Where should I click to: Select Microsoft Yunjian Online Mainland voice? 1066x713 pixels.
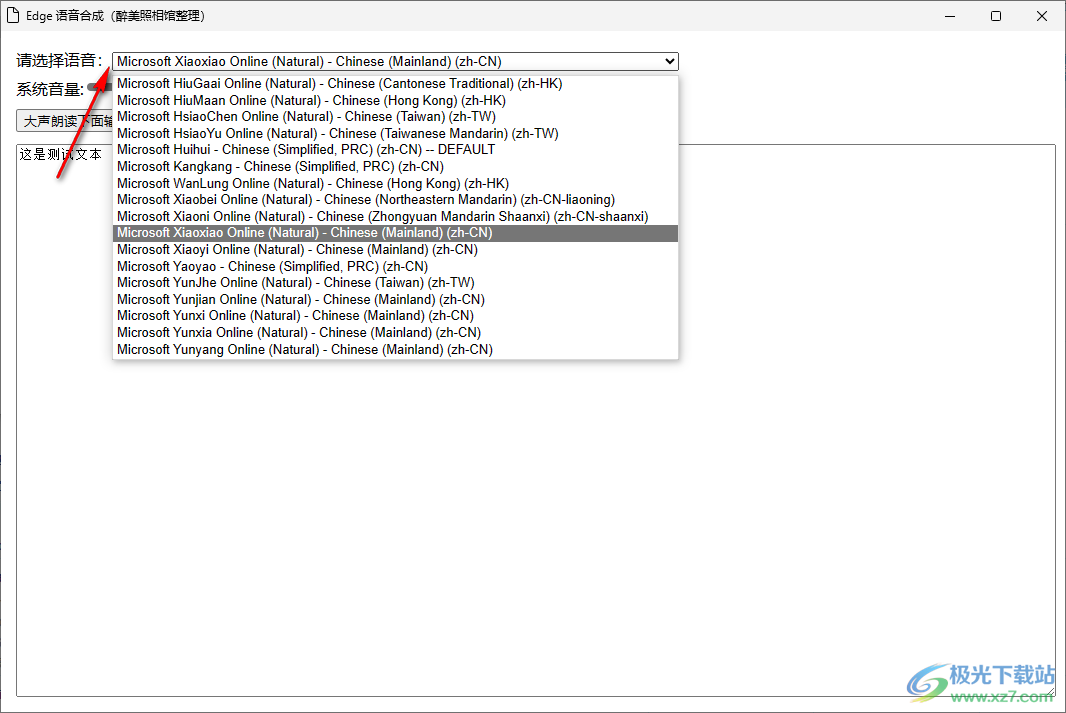[395, 300]
